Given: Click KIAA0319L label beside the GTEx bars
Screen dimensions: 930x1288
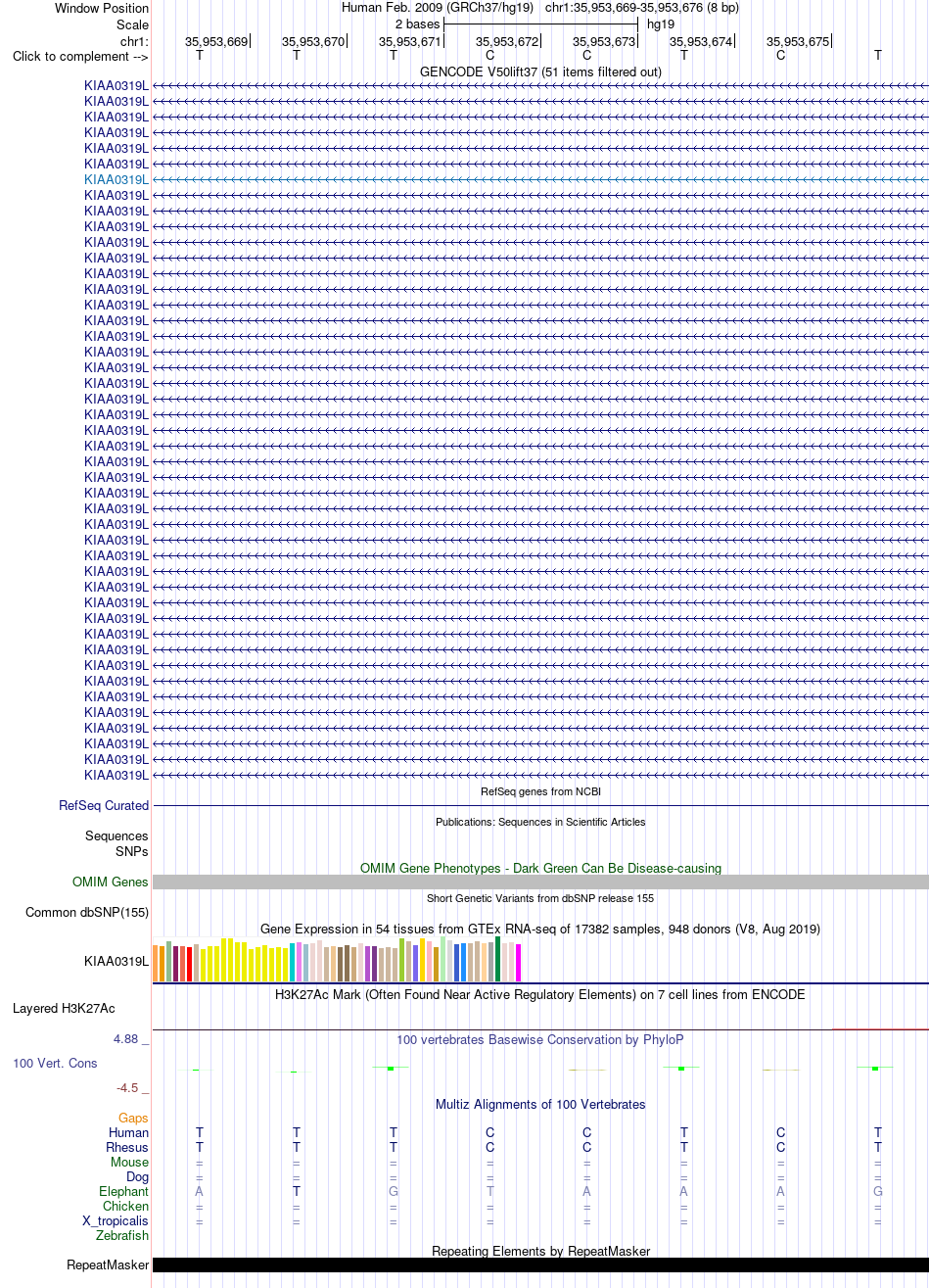Looking at the screenshot, I should coord(116,961).
